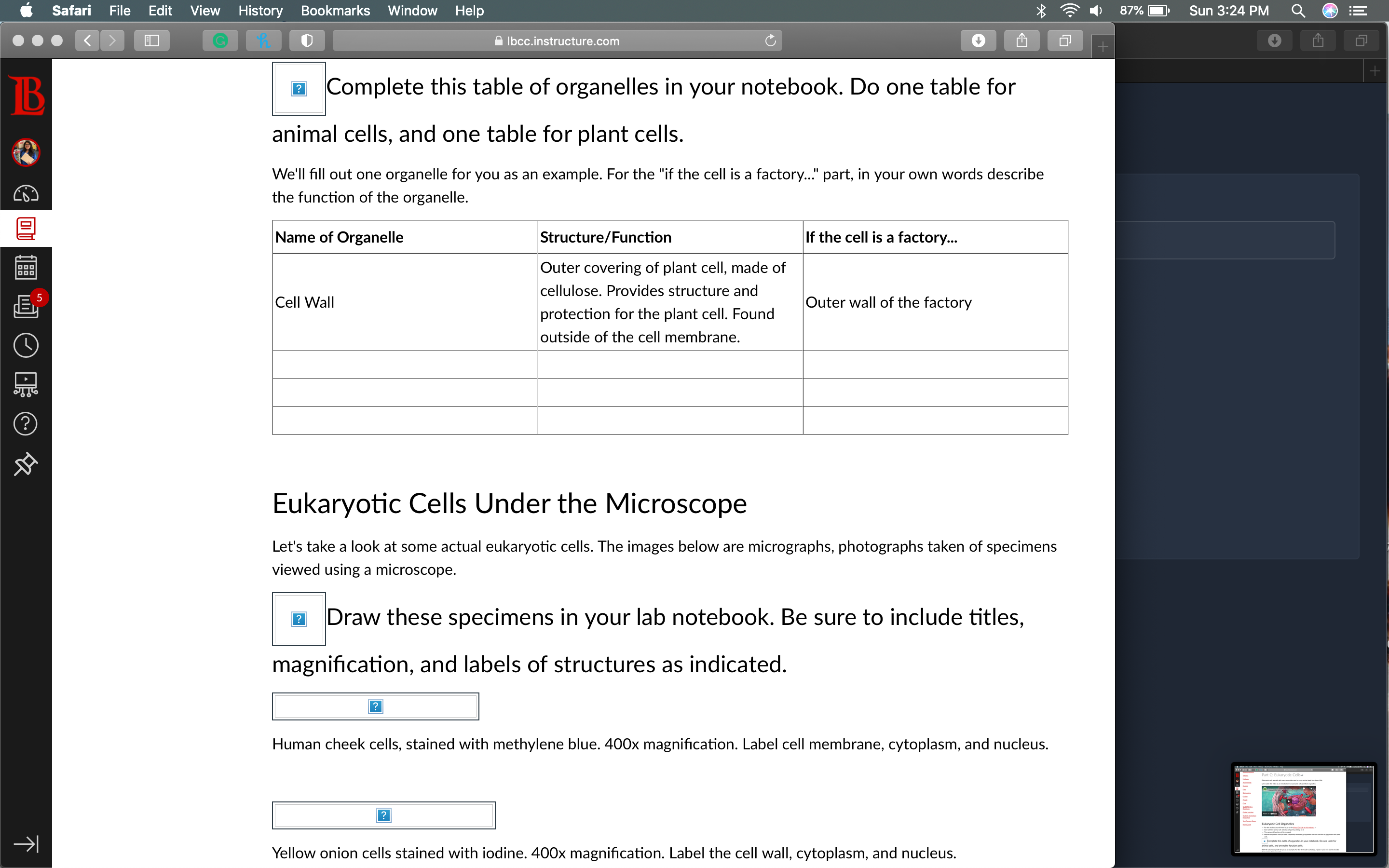This screenshot has height=868, width=1389.
Task: Expand the Canvas navigation arrow at bottom
Action: [26, 844]
